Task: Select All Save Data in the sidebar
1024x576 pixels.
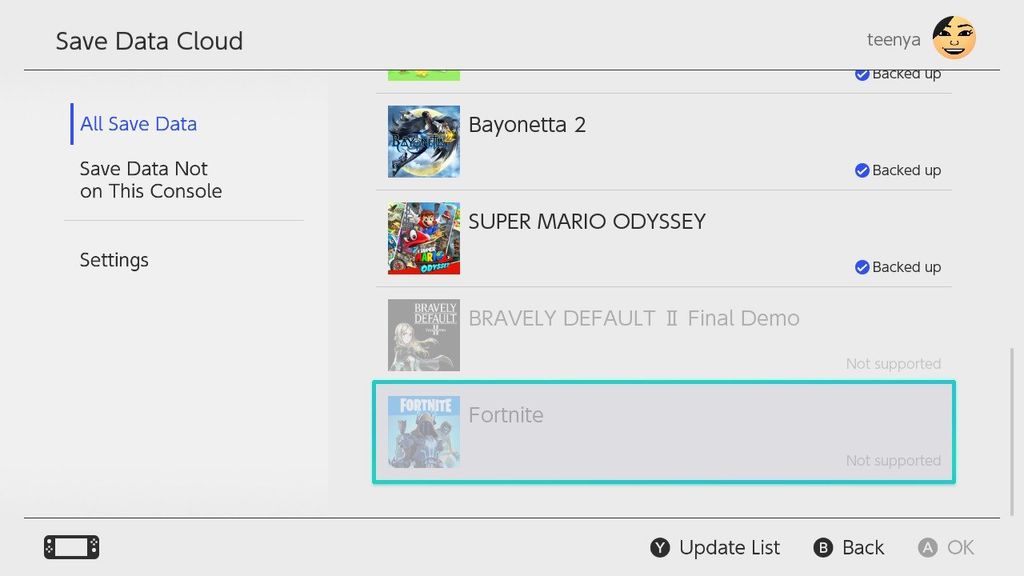Action: pos(138,124)
